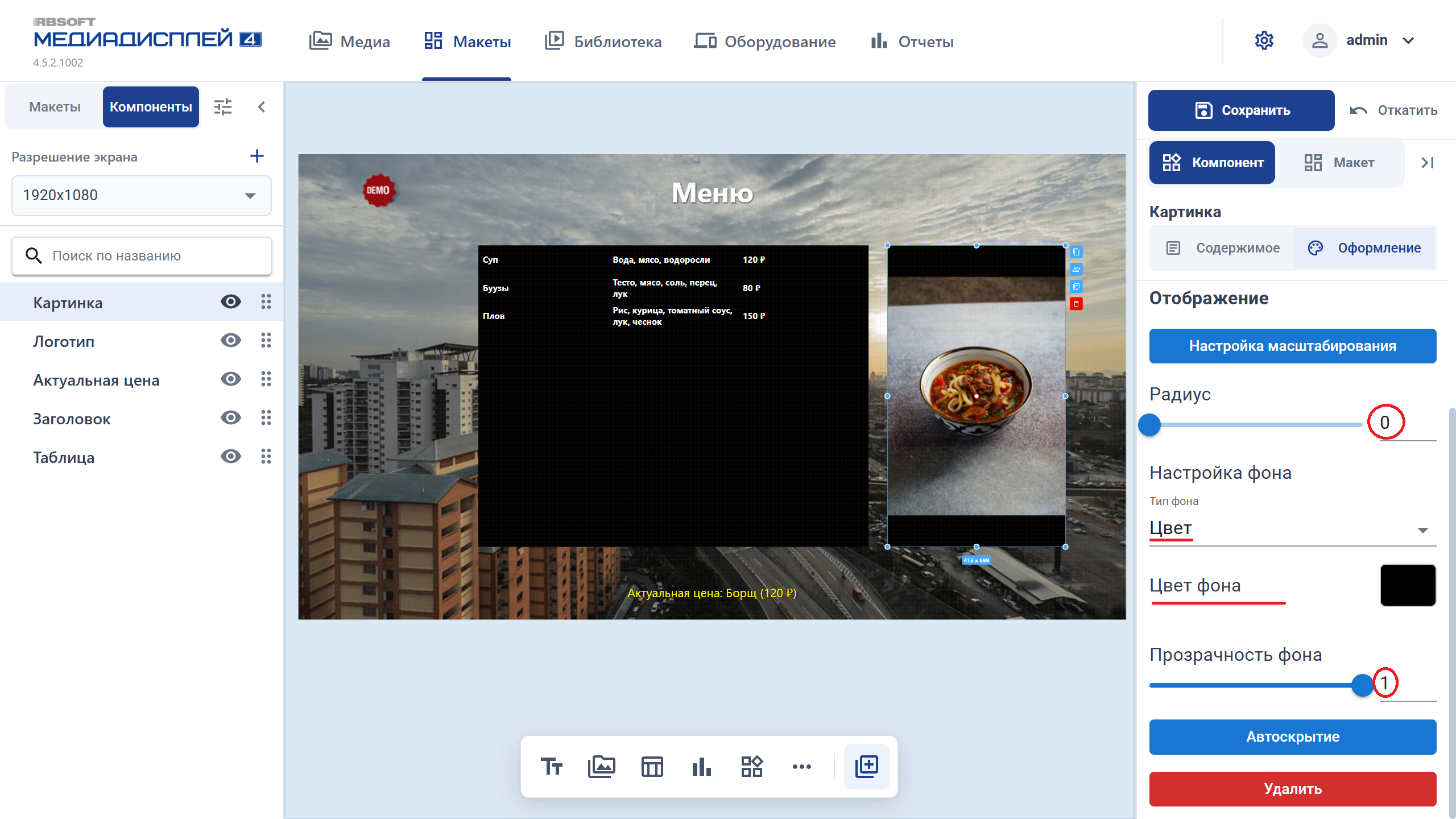This screenshot has height=819, width=1456.
Task: Open Настройка масштабирования
Action: [1292, 346]
